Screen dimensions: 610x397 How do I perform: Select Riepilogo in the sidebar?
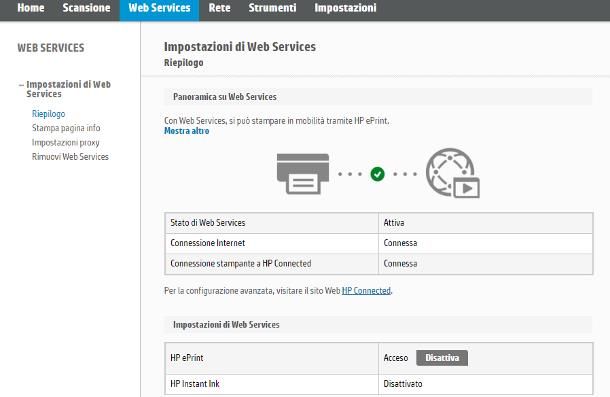tap(49, 114)
